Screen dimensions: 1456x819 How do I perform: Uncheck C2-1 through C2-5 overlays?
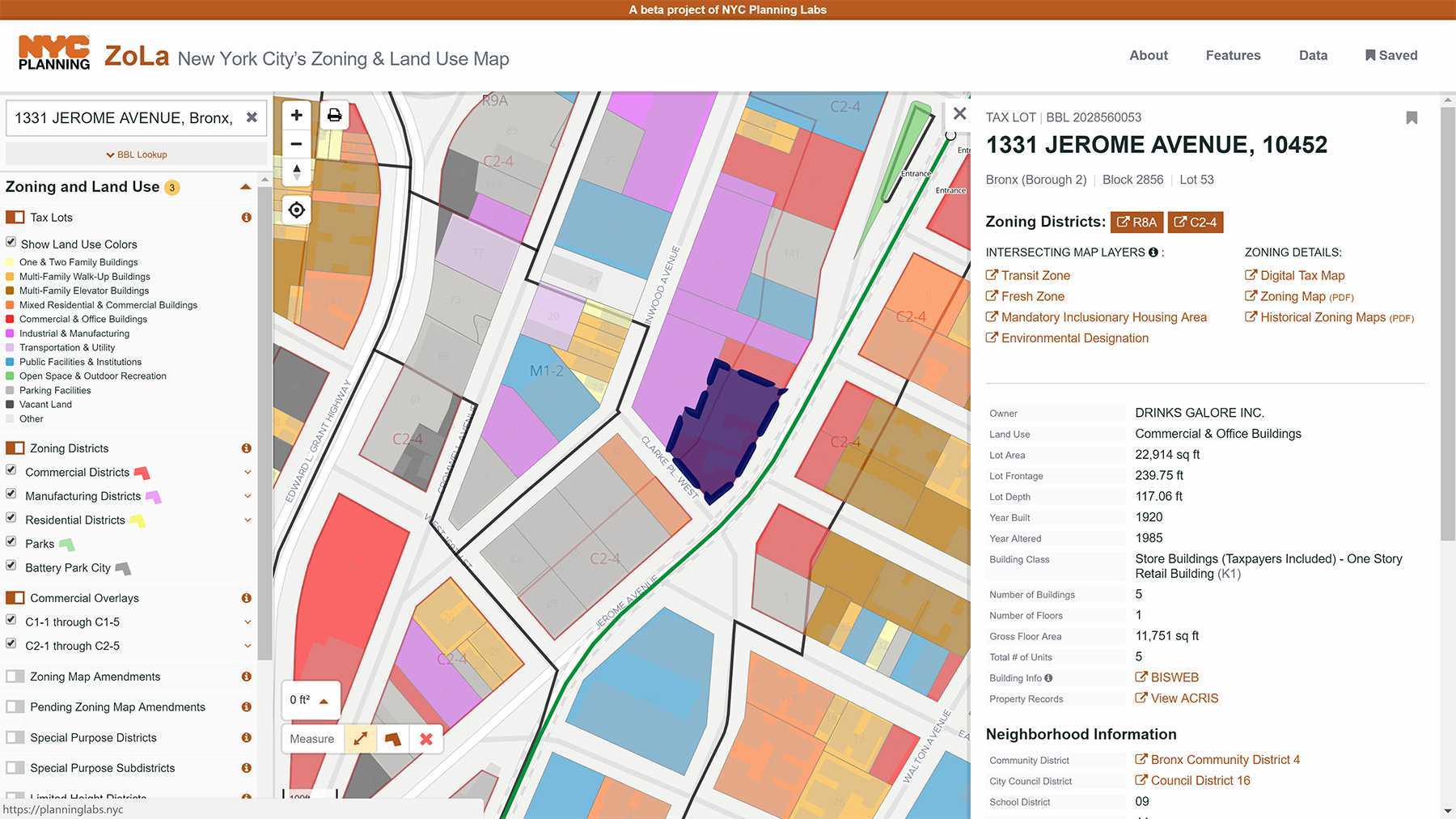coord(11,643)
